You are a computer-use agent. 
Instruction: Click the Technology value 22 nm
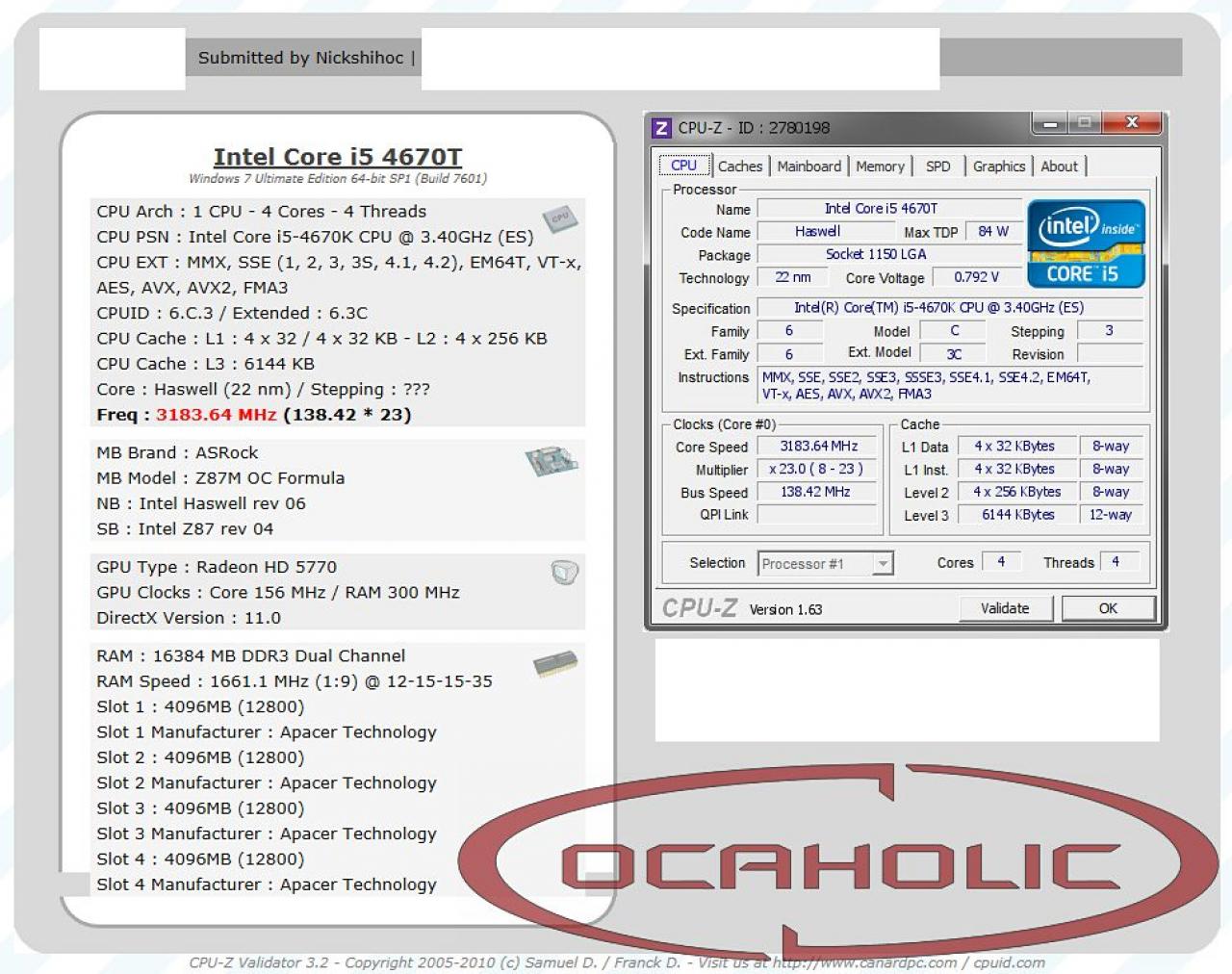point(793,277)
